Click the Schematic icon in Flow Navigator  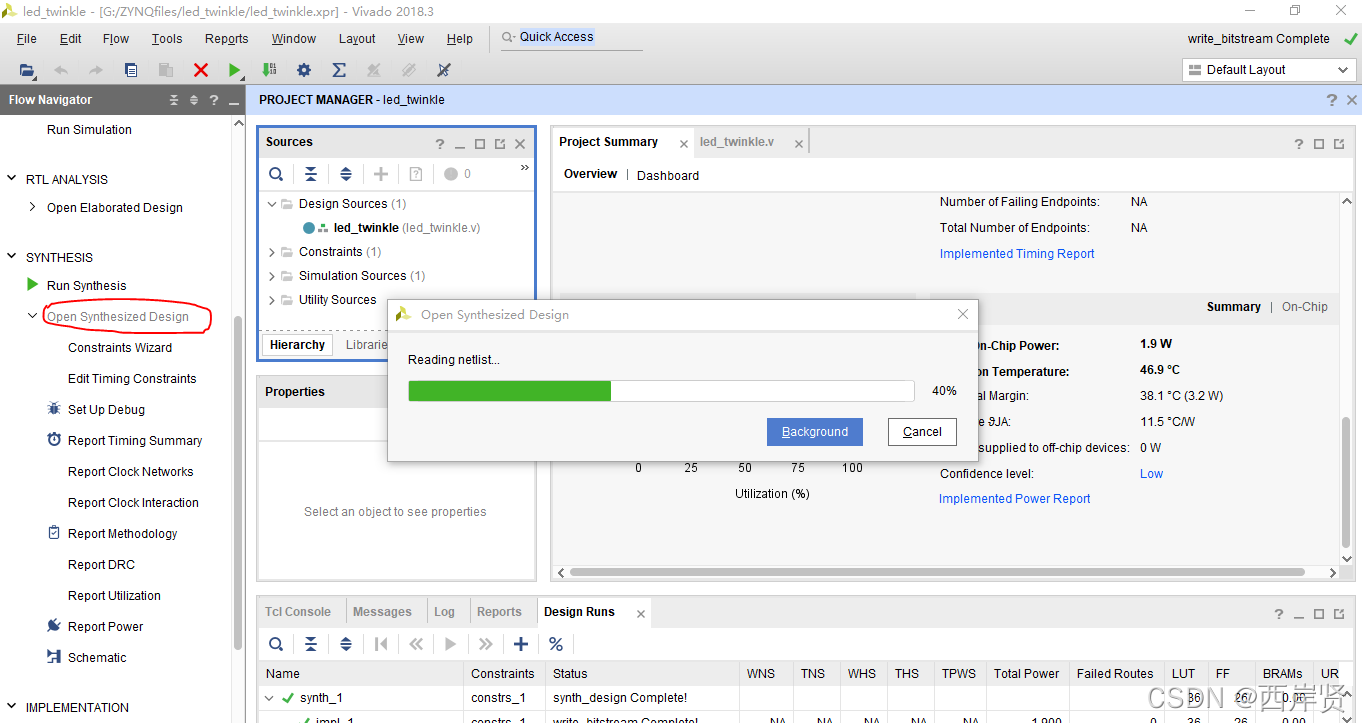[x=54, y=657]
